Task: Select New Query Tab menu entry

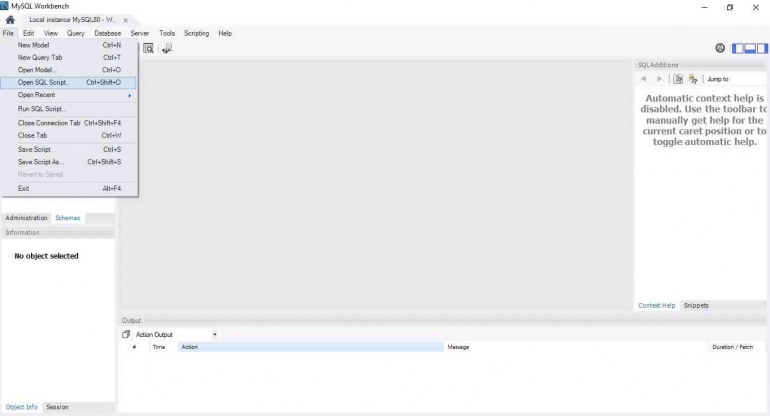Action: (x=69, y=57)
